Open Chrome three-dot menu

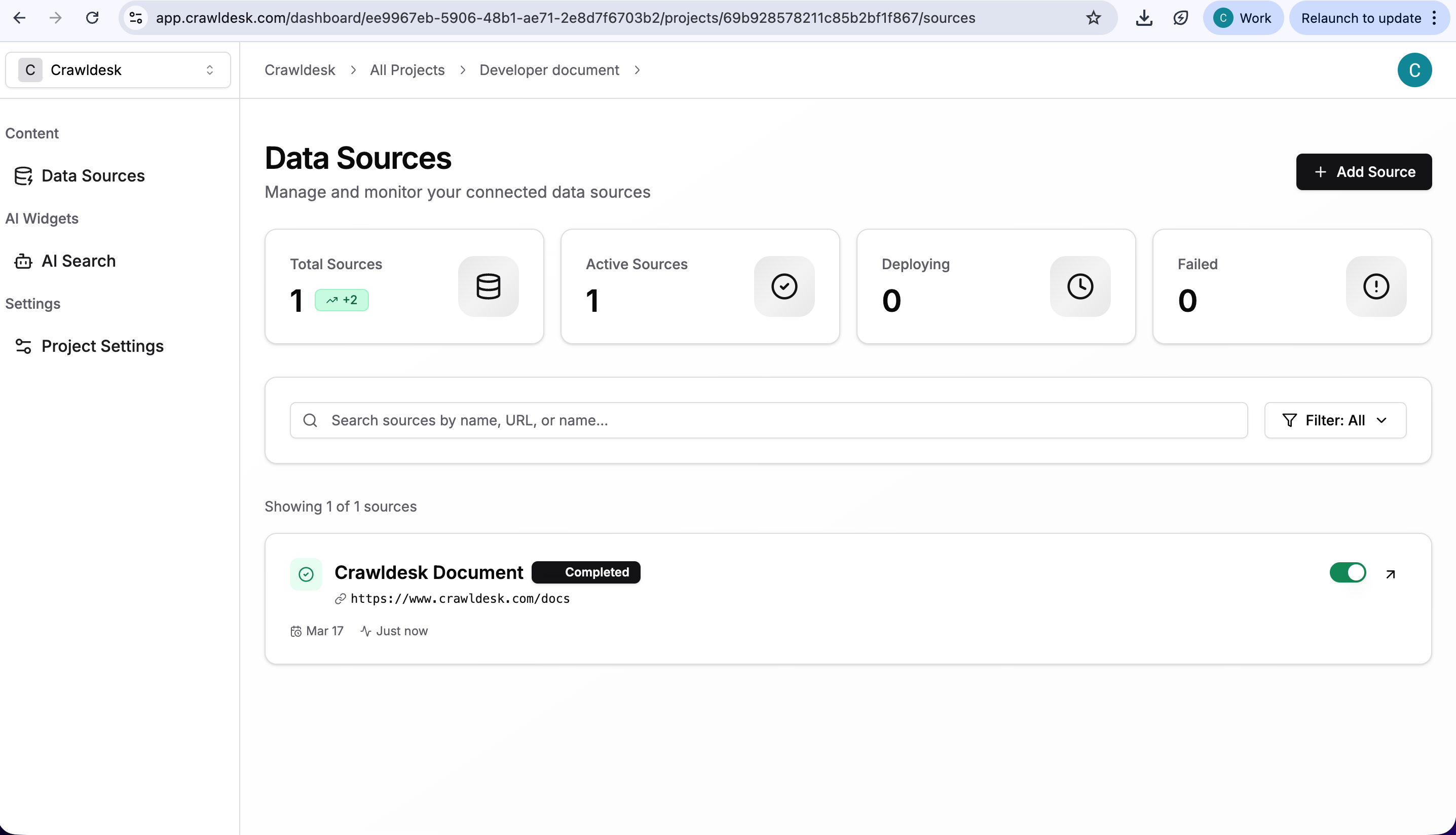[1434, 18]
